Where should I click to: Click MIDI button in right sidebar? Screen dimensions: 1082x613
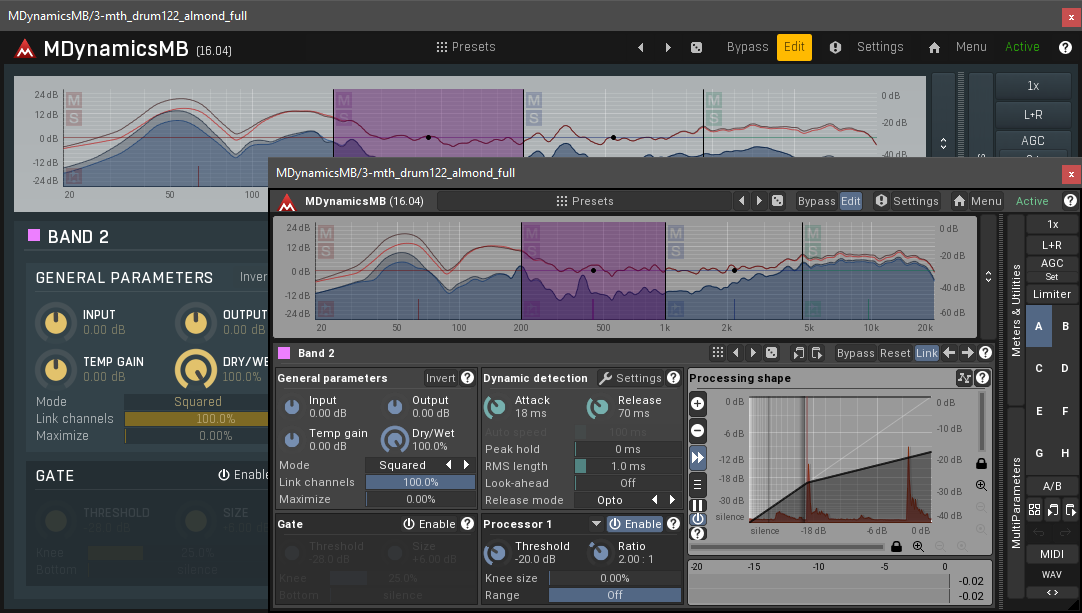pyautogui.click(x=1052, y=554)
